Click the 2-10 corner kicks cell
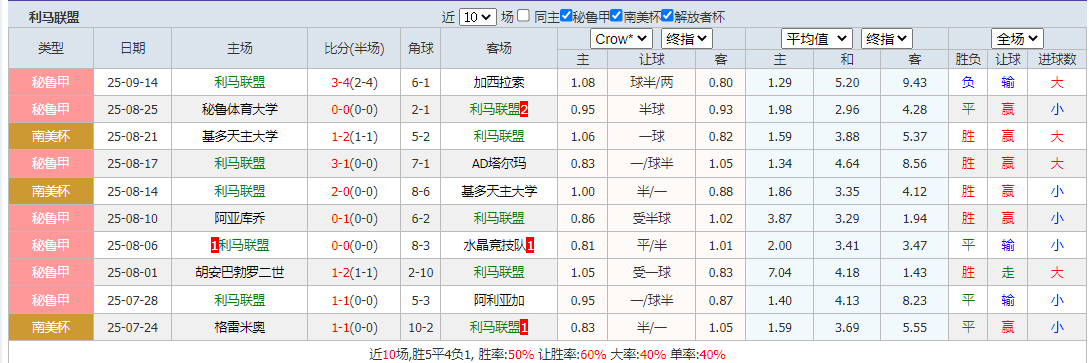 pos(421,273)
